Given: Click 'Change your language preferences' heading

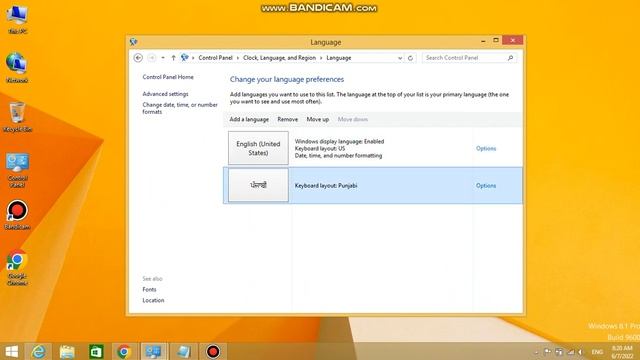Looking at the screenshot, I should [x=287, y=79].
